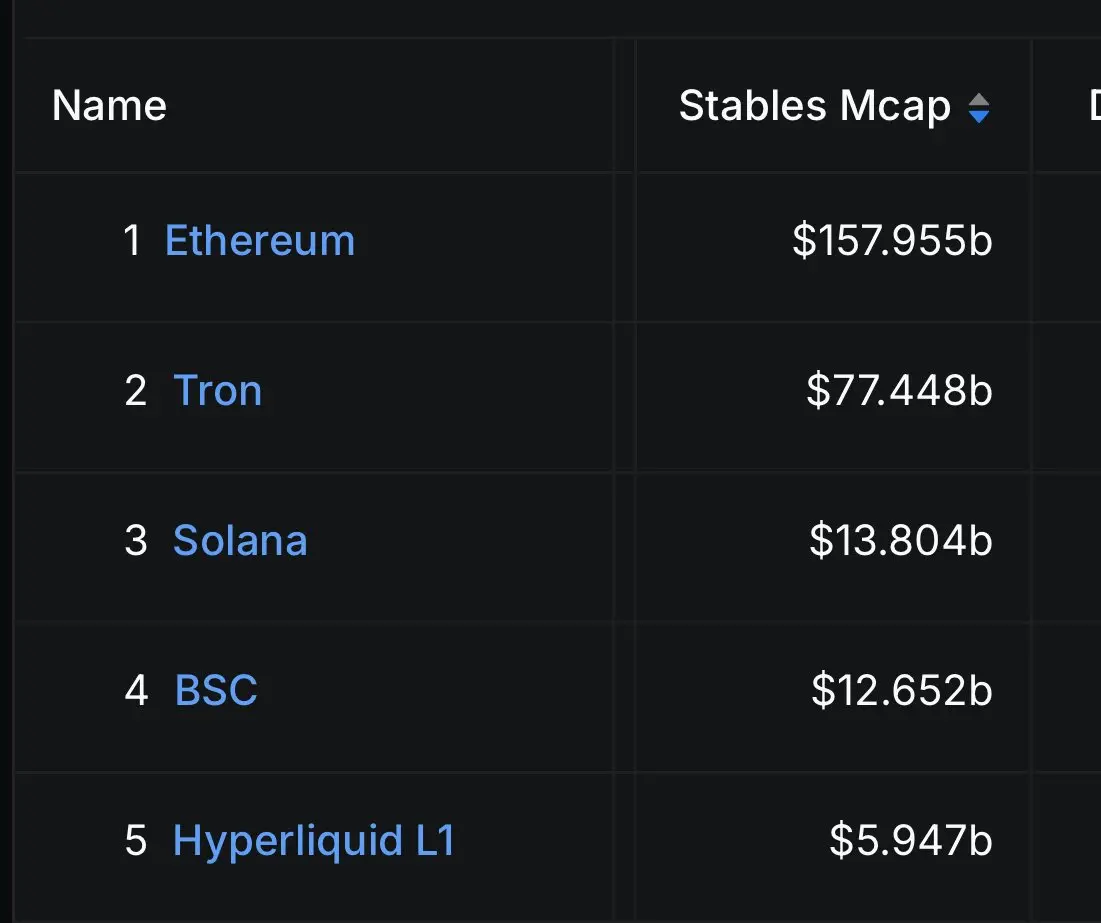Click the Stables Mcap sort arrows icon
The height and width of the screenshot is (923, 1101).
(x=979, y=108)
